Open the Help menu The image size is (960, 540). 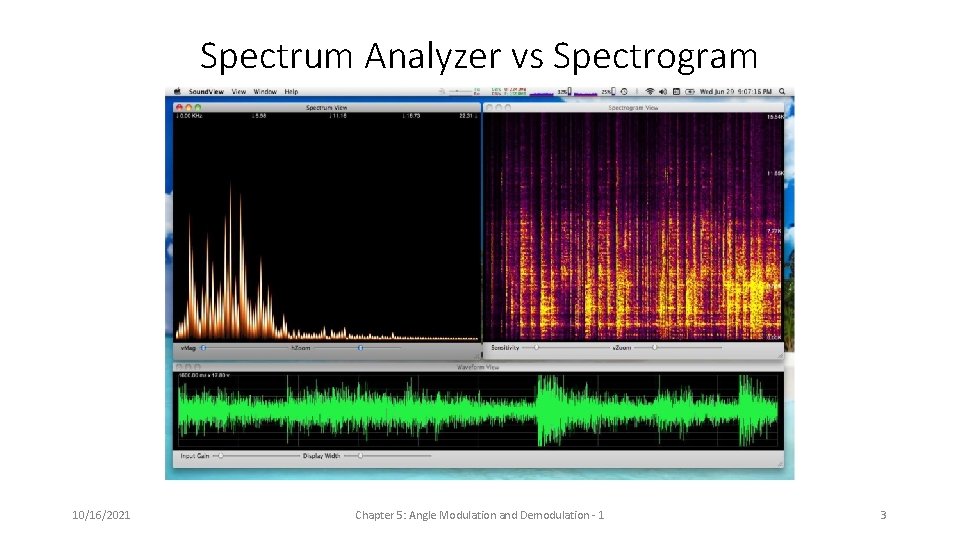(x=291, y=92)
